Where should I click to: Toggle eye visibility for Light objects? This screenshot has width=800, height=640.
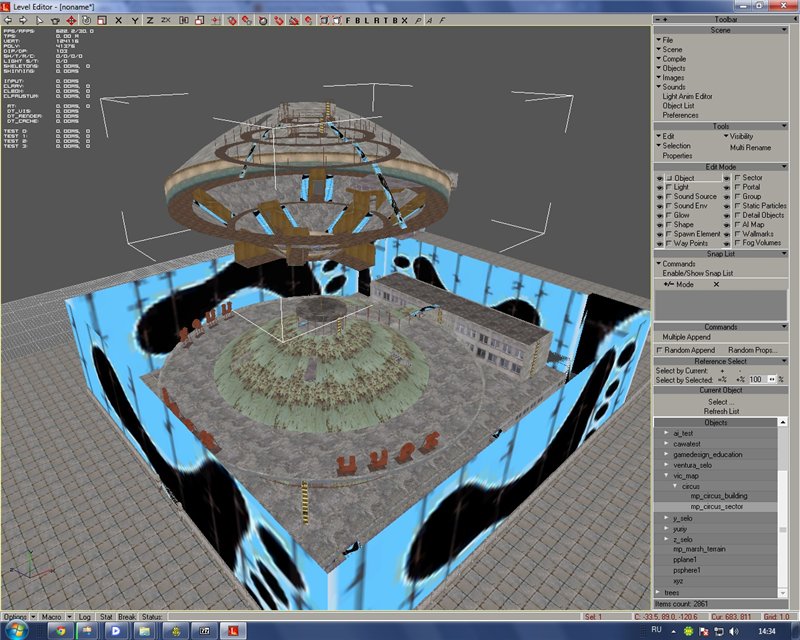659,187
